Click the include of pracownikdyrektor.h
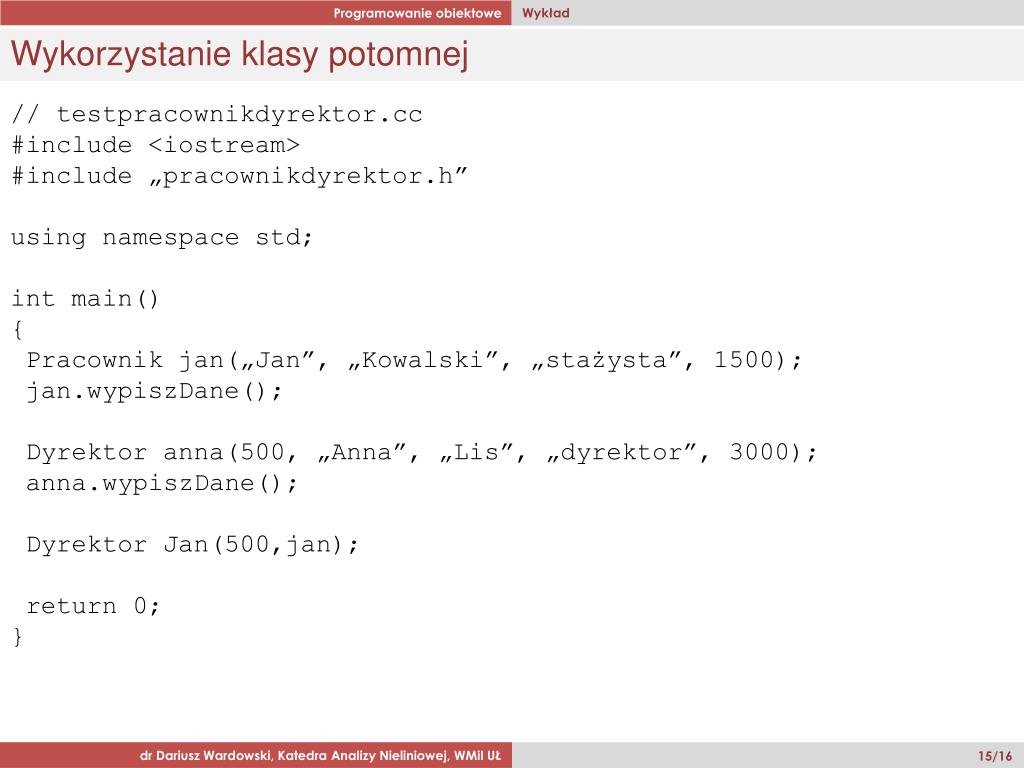1024x768 pixels. pos(240,176)
